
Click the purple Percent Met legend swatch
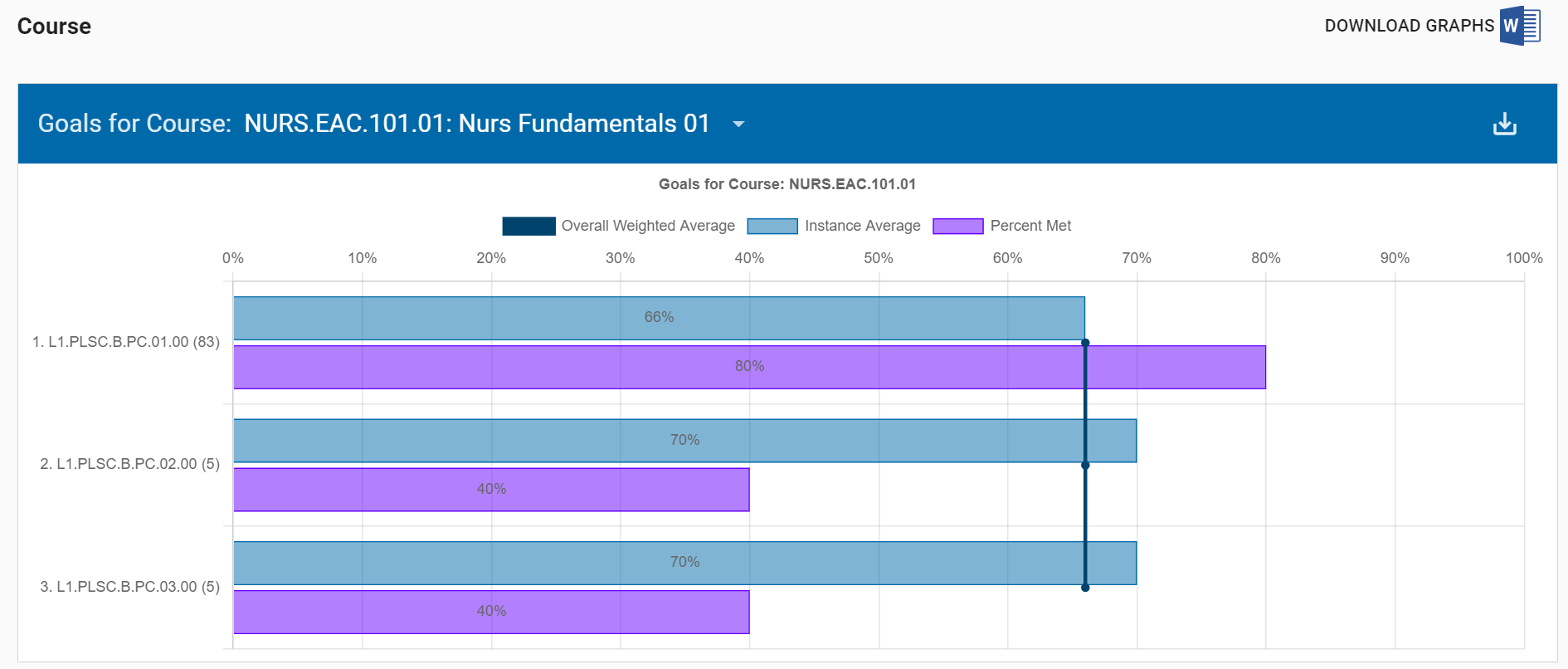(x=957, y=226)
